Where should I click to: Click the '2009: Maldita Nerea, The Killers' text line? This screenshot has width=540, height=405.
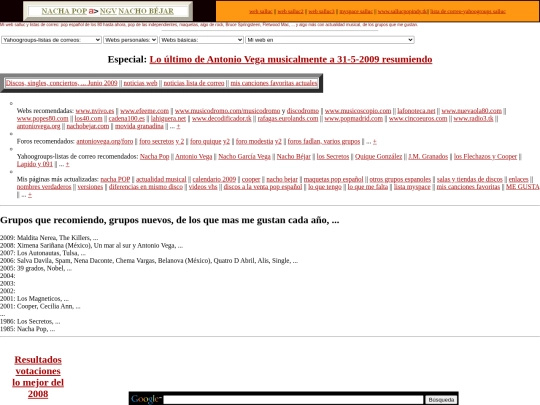pyautogui.click(x=49, y=238)
